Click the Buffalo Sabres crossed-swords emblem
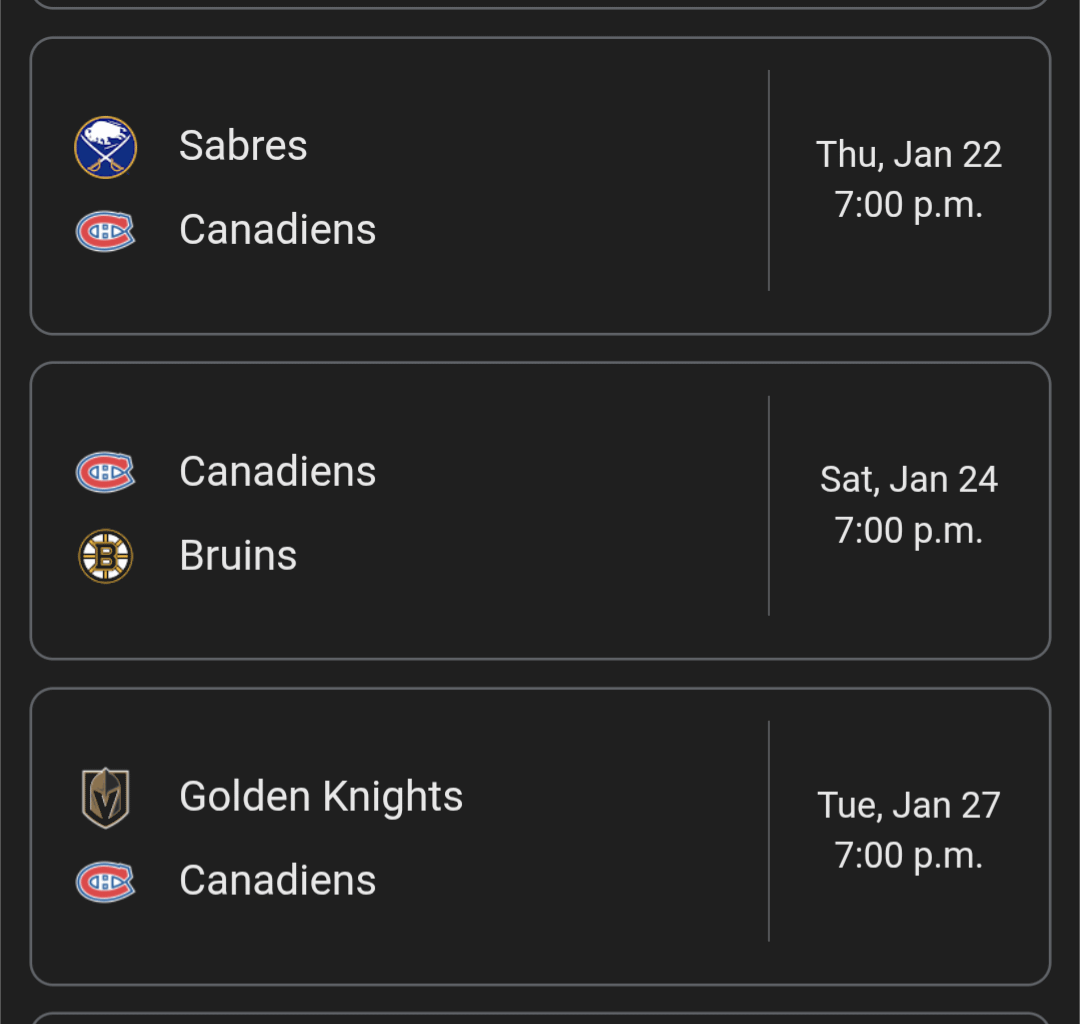This screenshot has height=1024, width=1080. tap(104, 146)
